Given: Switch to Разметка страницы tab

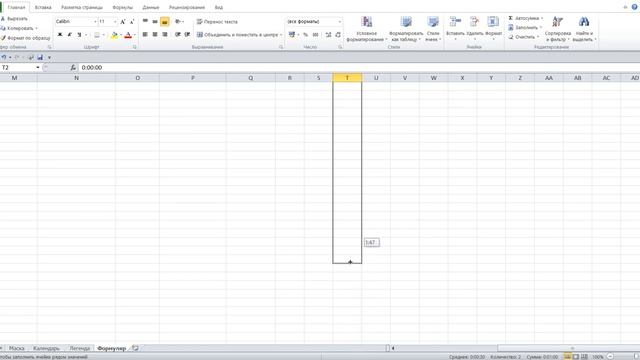Looking at the screenshot, I should pos(82,7).
